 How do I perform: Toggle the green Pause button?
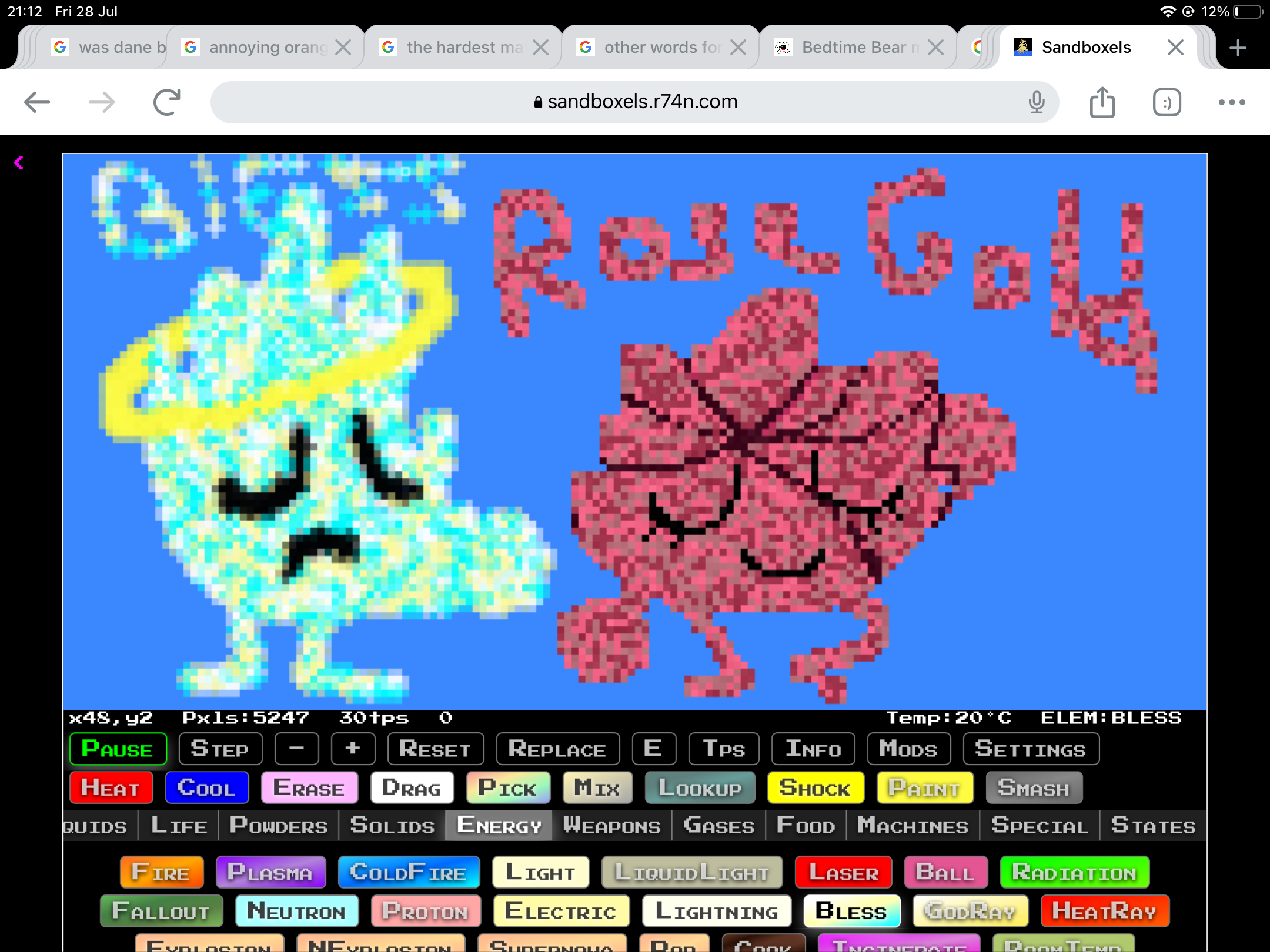point(118,749)
